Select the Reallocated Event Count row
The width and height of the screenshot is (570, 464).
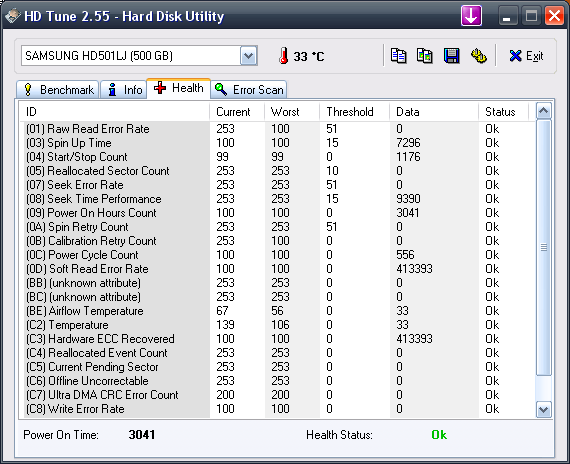(x=277, y=353)
